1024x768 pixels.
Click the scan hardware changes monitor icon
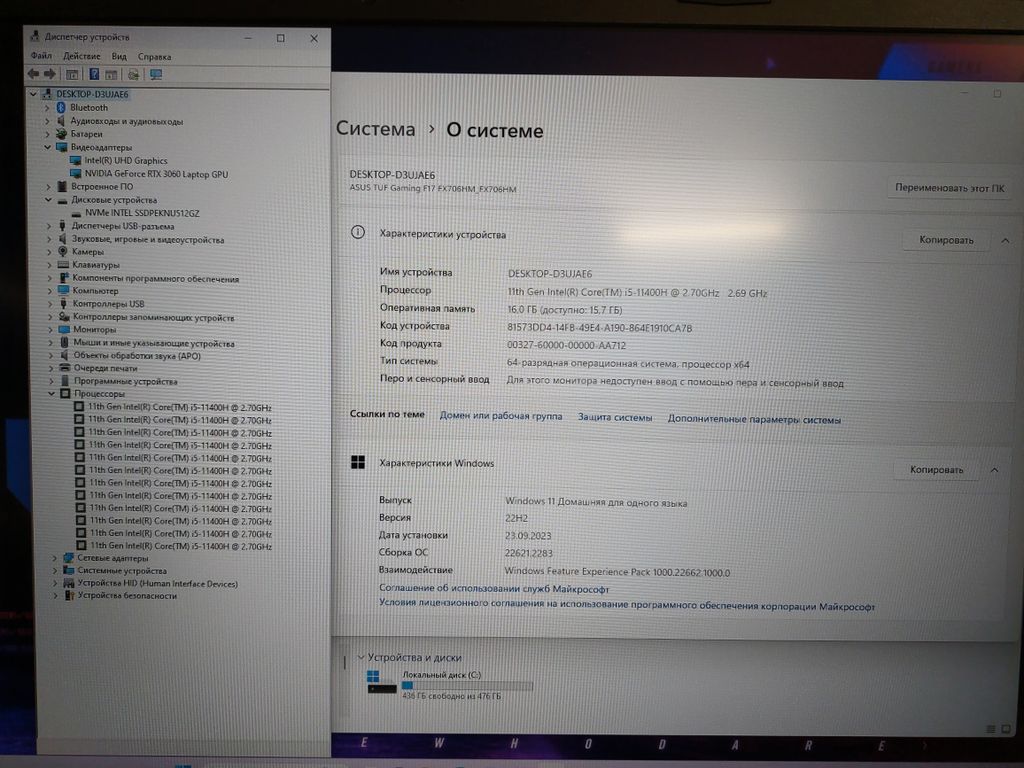click(156, 74)
